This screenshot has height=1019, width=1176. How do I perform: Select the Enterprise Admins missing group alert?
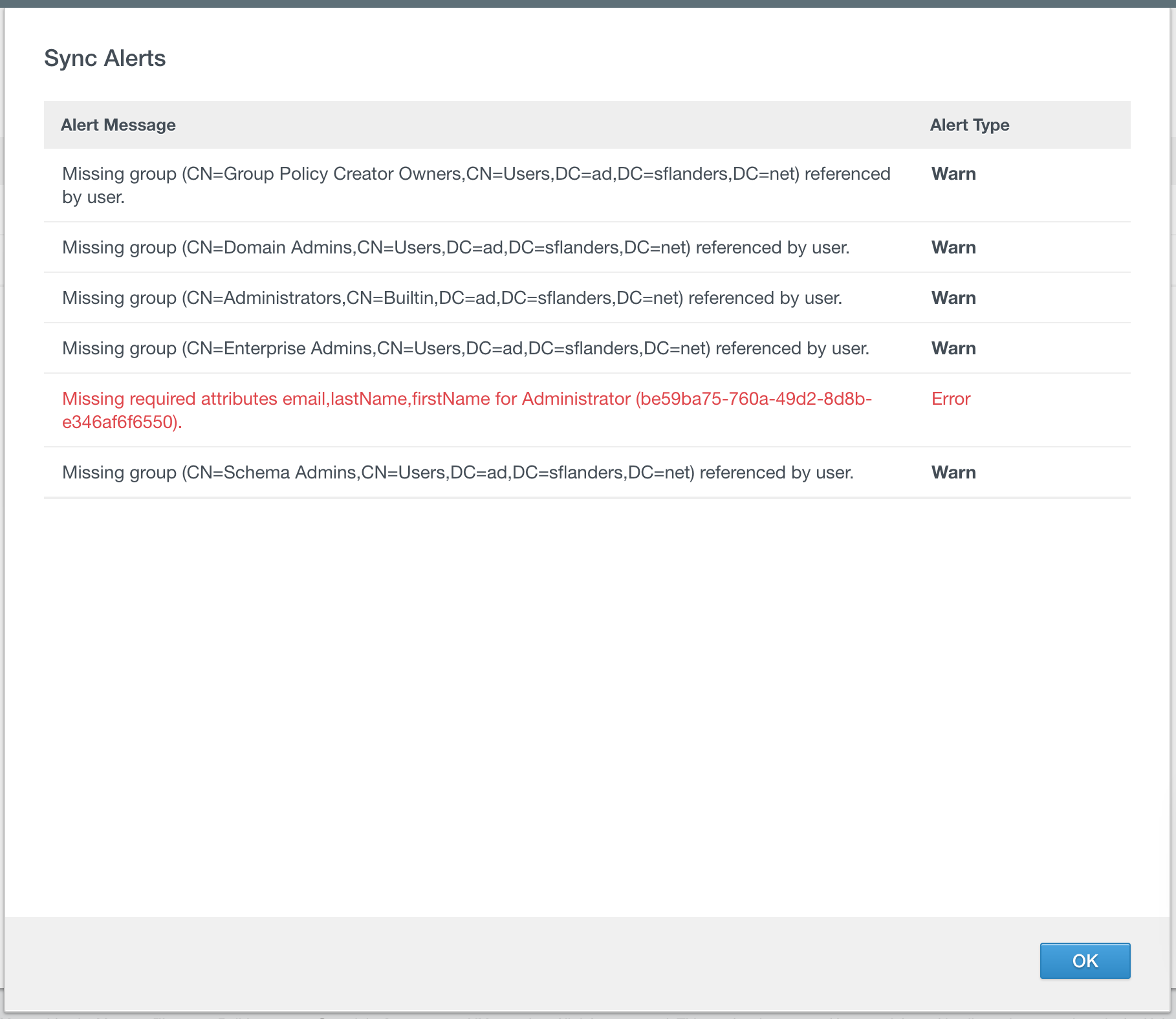point(465,349)
